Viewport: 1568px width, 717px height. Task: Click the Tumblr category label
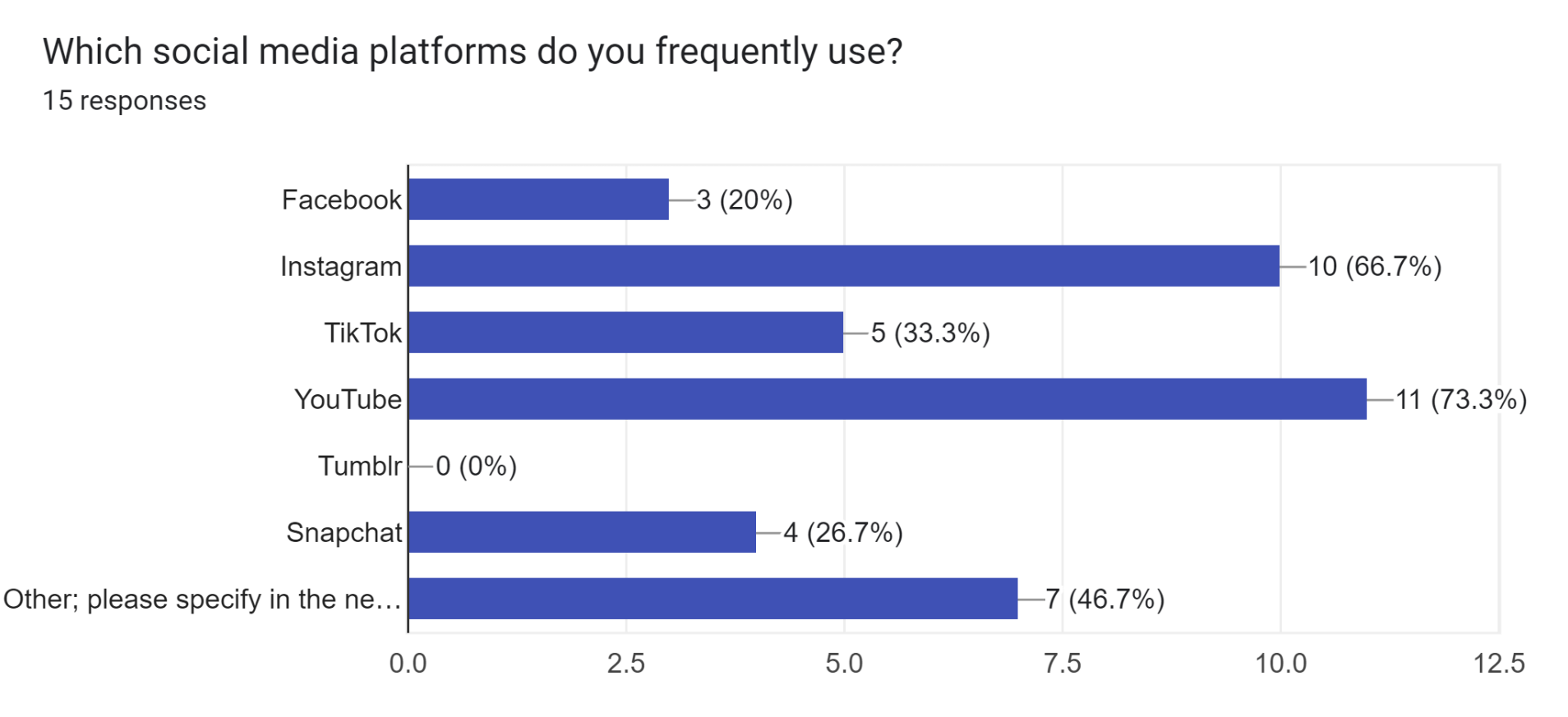360,466
